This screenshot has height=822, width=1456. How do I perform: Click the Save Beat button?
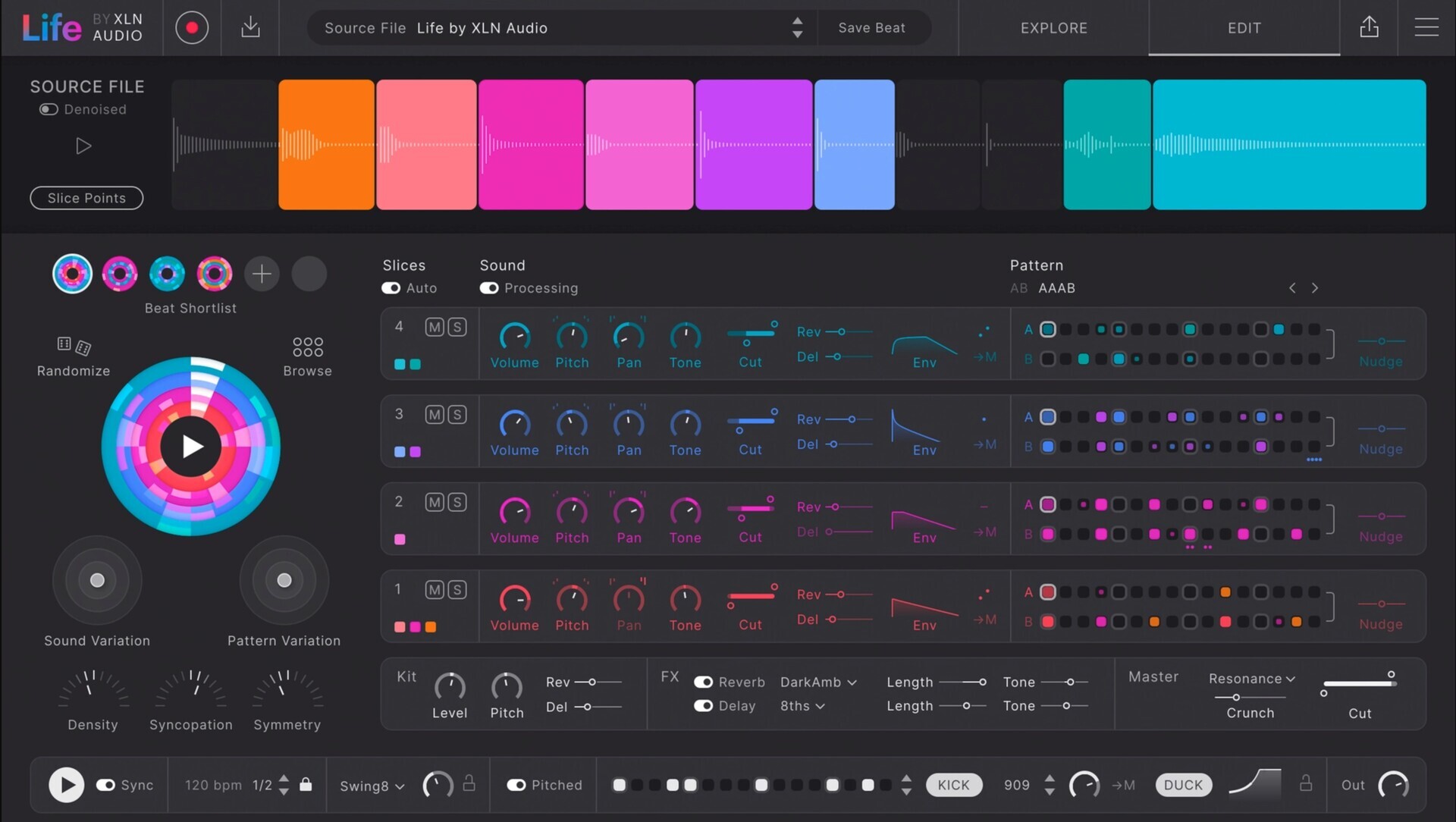[x=871, y=28]
